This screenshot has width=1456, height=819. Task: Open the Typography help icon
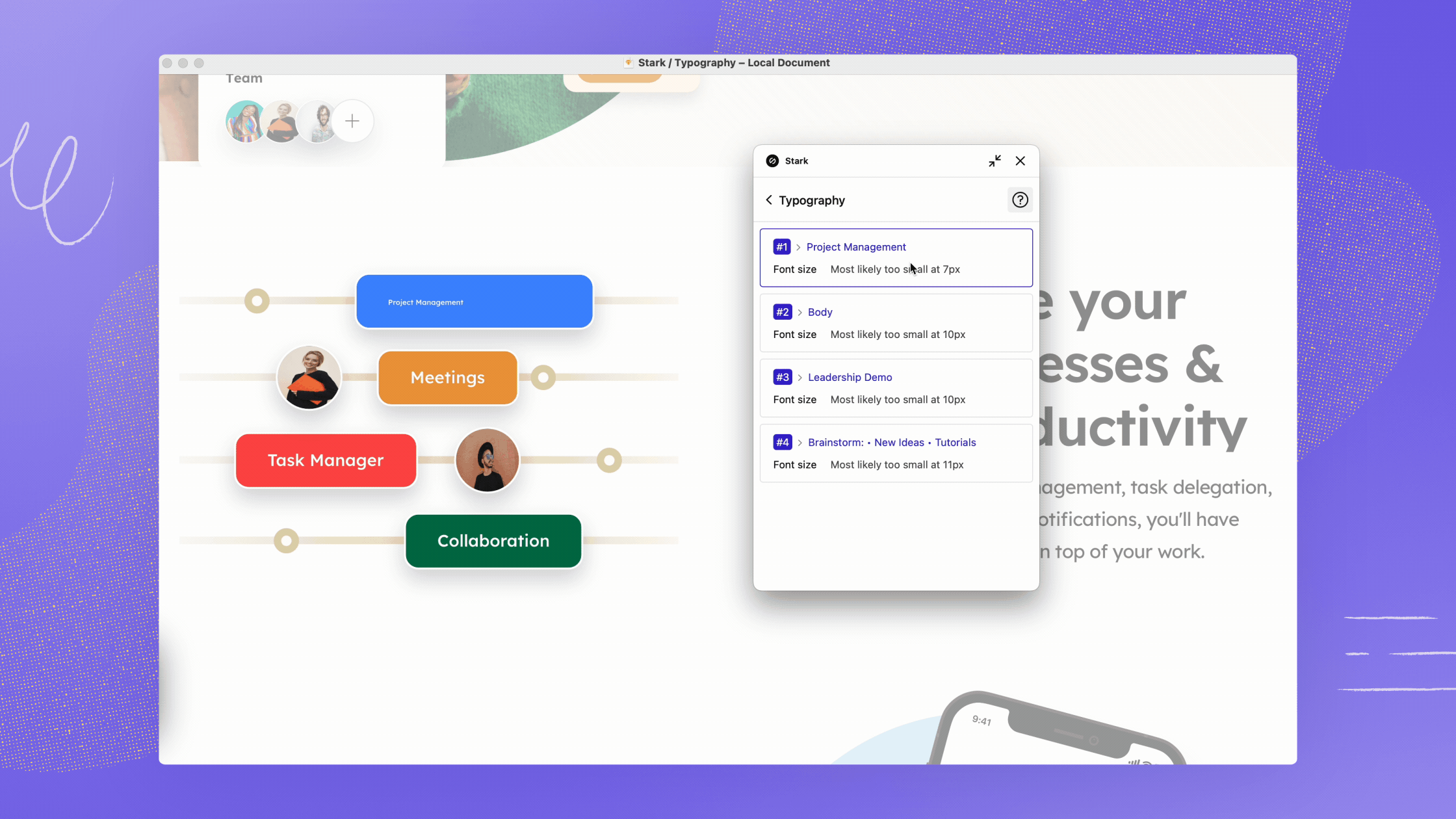point(1020,199)
